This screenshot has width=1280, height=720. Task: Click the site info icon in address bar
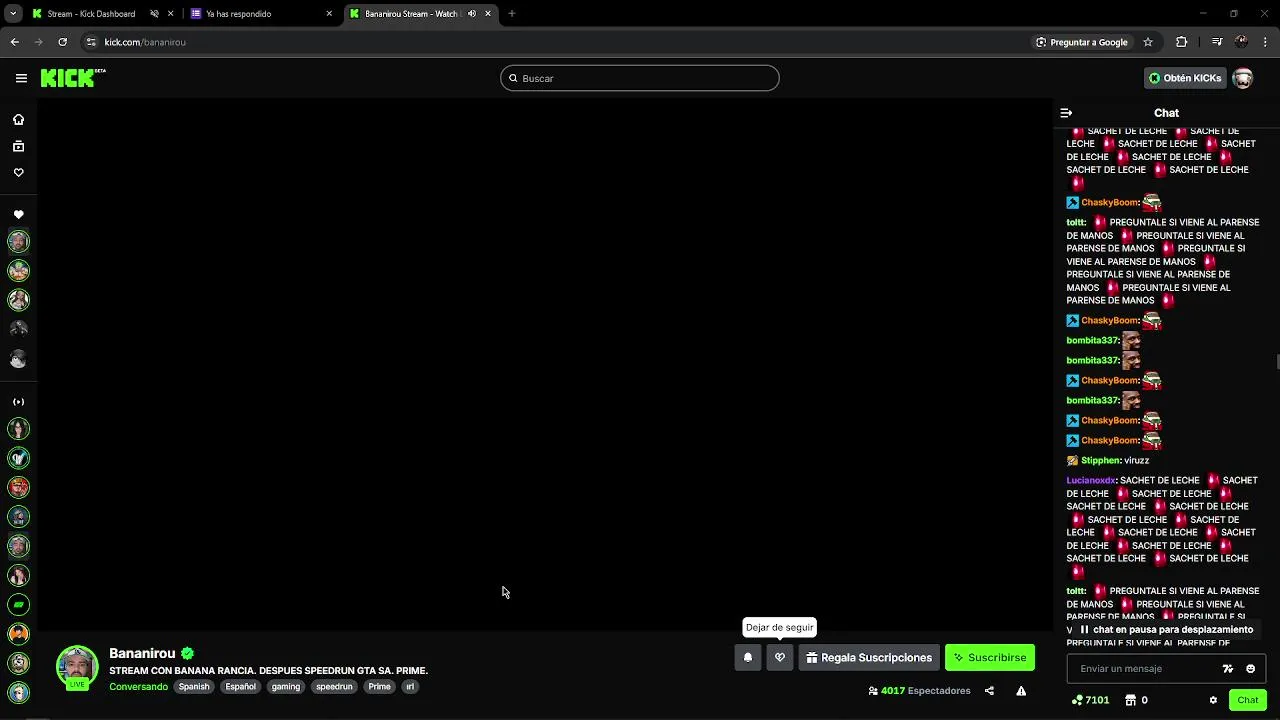point(91,42)
